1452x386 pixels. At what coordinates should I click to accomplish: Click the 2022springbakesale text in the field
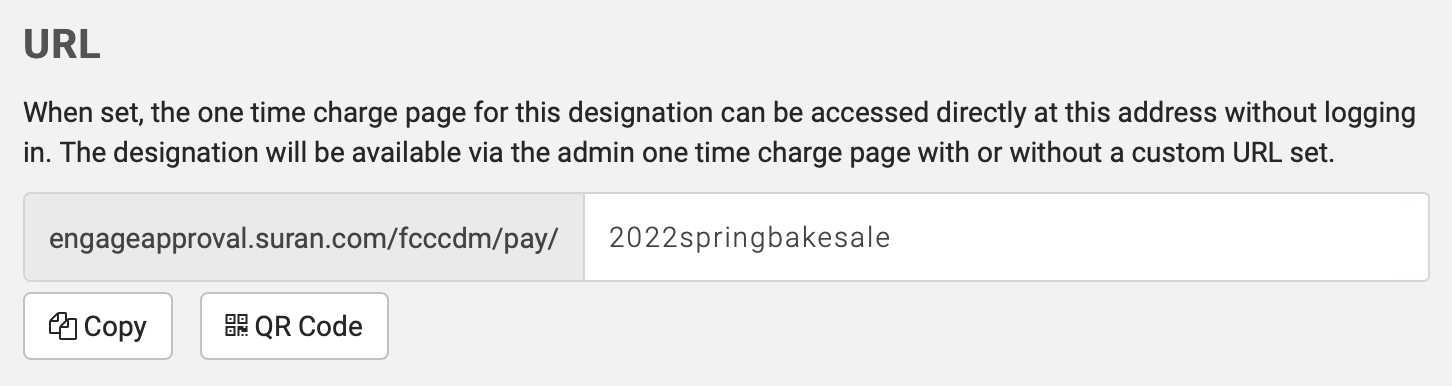[749, 238]
